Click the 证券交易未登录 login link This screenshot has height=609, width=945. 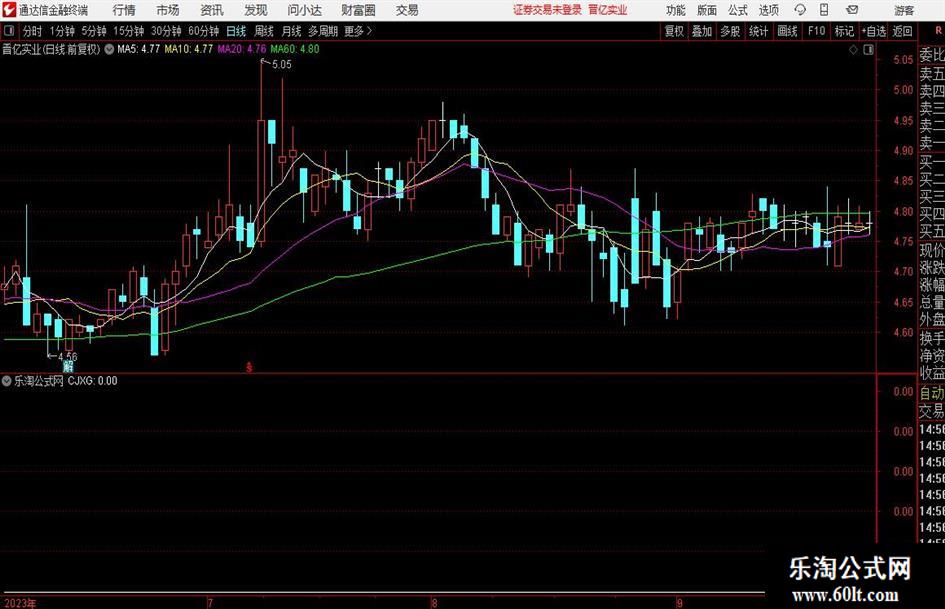pos(547,10)
